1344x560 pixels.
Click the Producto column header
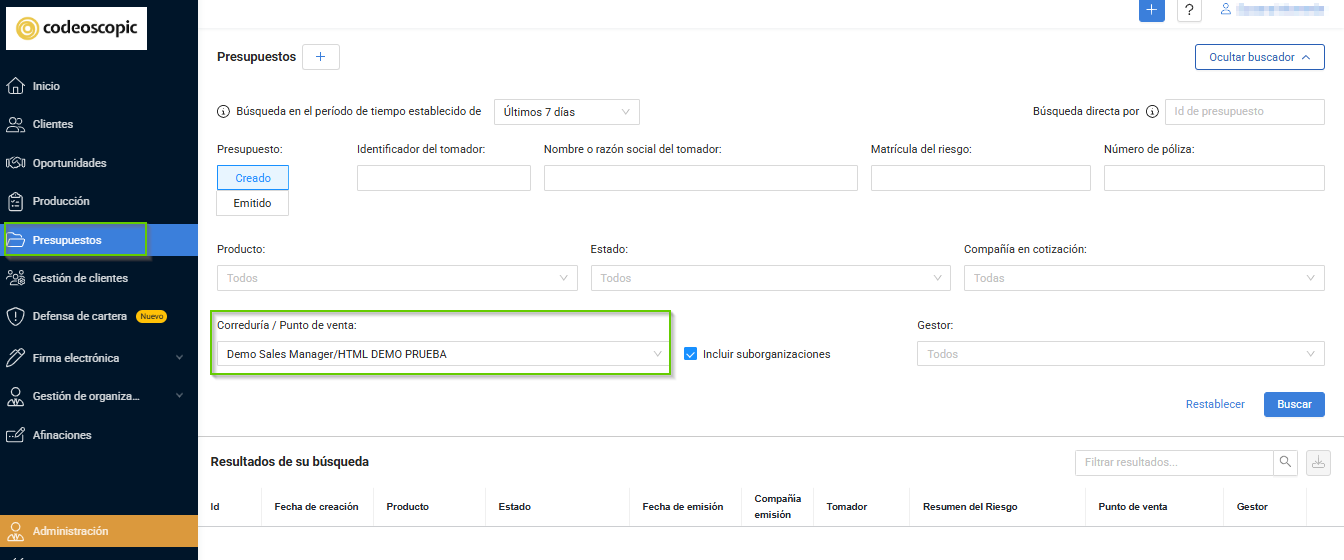point(408,507)
